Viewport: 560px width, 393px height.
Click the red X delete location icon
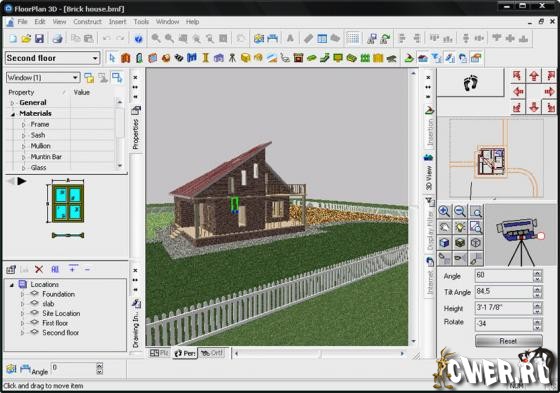click(39, 269)
